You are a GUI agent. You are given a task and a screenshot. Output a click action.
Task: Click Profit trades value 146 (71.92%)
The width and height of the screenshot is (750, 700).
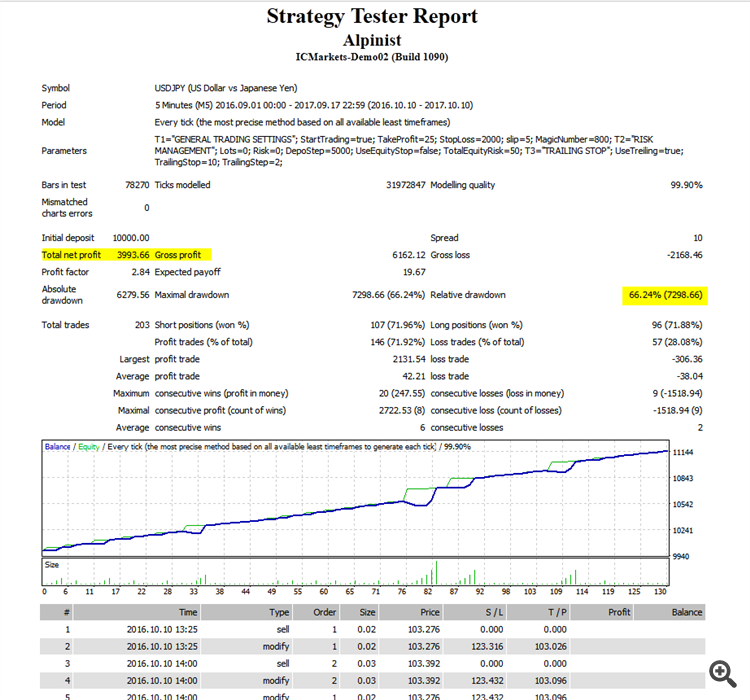click(x=397, y=343)
